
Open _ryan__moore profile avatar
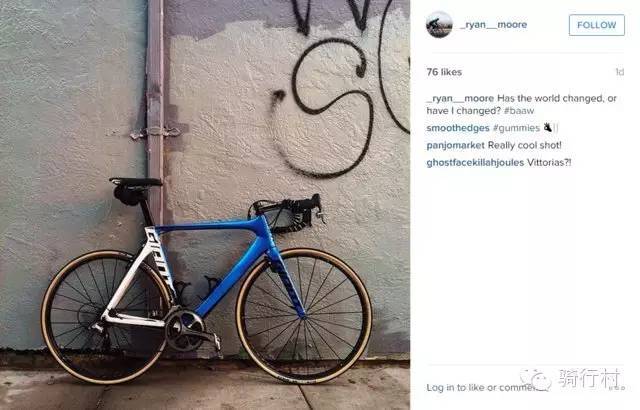click(439, 24)
